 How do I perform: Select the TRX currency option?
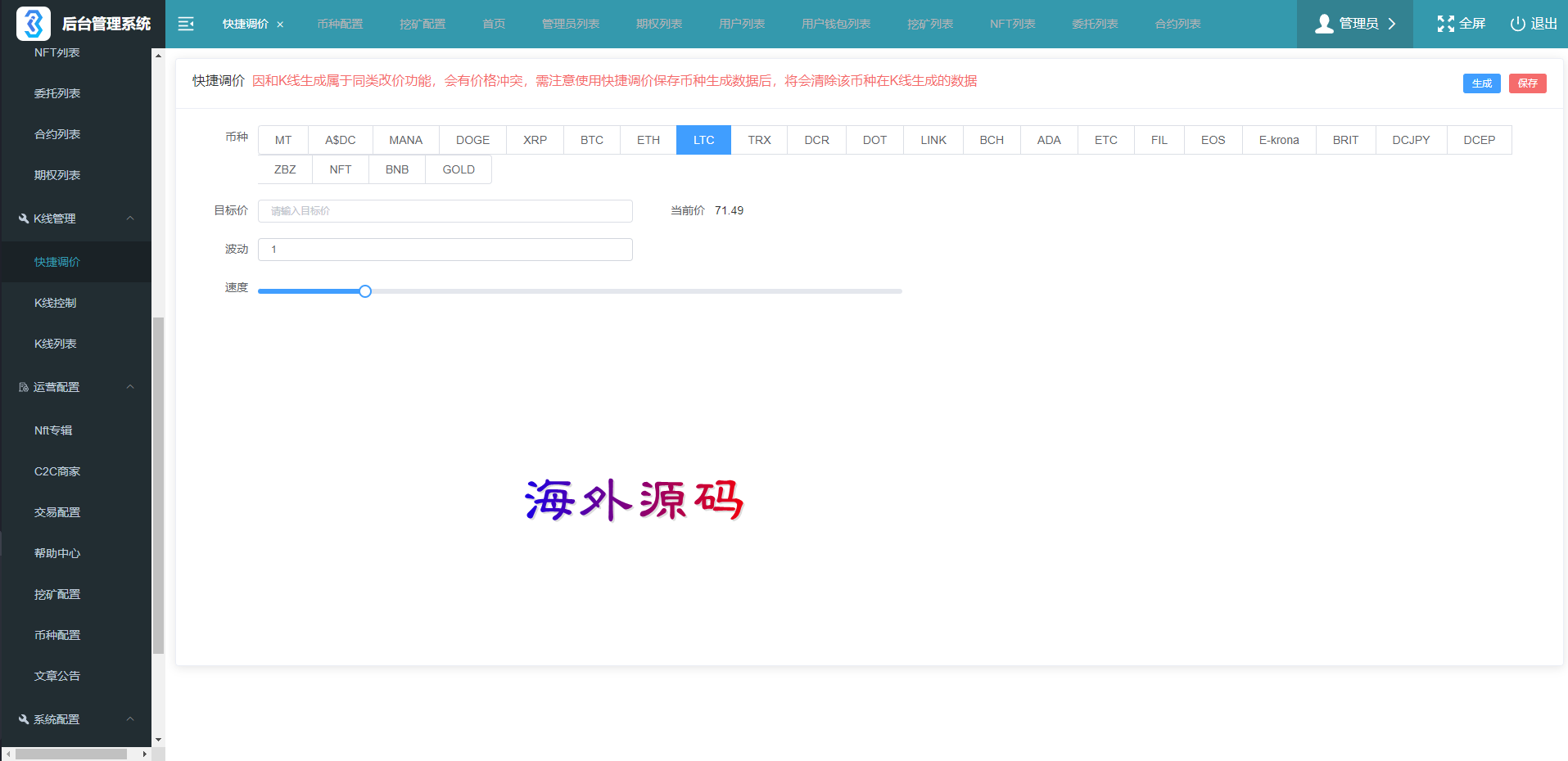(x=759, y=140)
